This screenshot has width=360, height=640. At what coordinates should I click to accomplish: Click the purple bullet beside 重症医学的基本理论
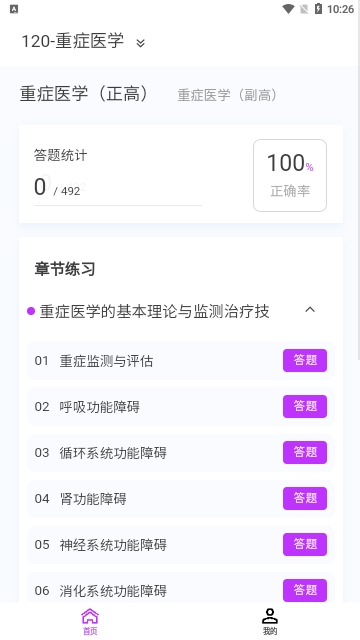31,311
